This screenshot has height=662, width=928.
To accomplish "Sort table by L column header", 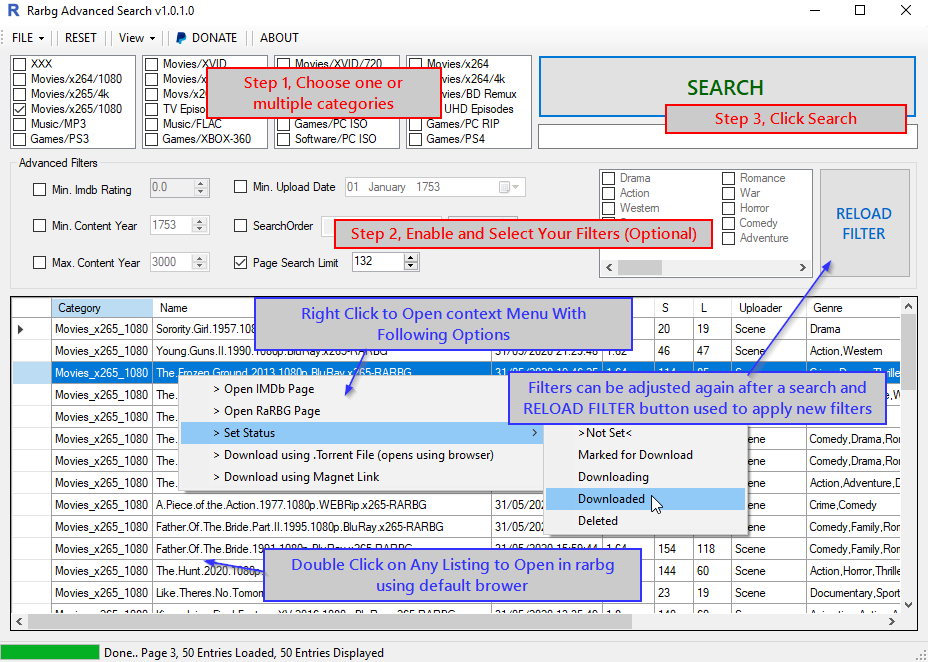I will (x=712, y=308).
